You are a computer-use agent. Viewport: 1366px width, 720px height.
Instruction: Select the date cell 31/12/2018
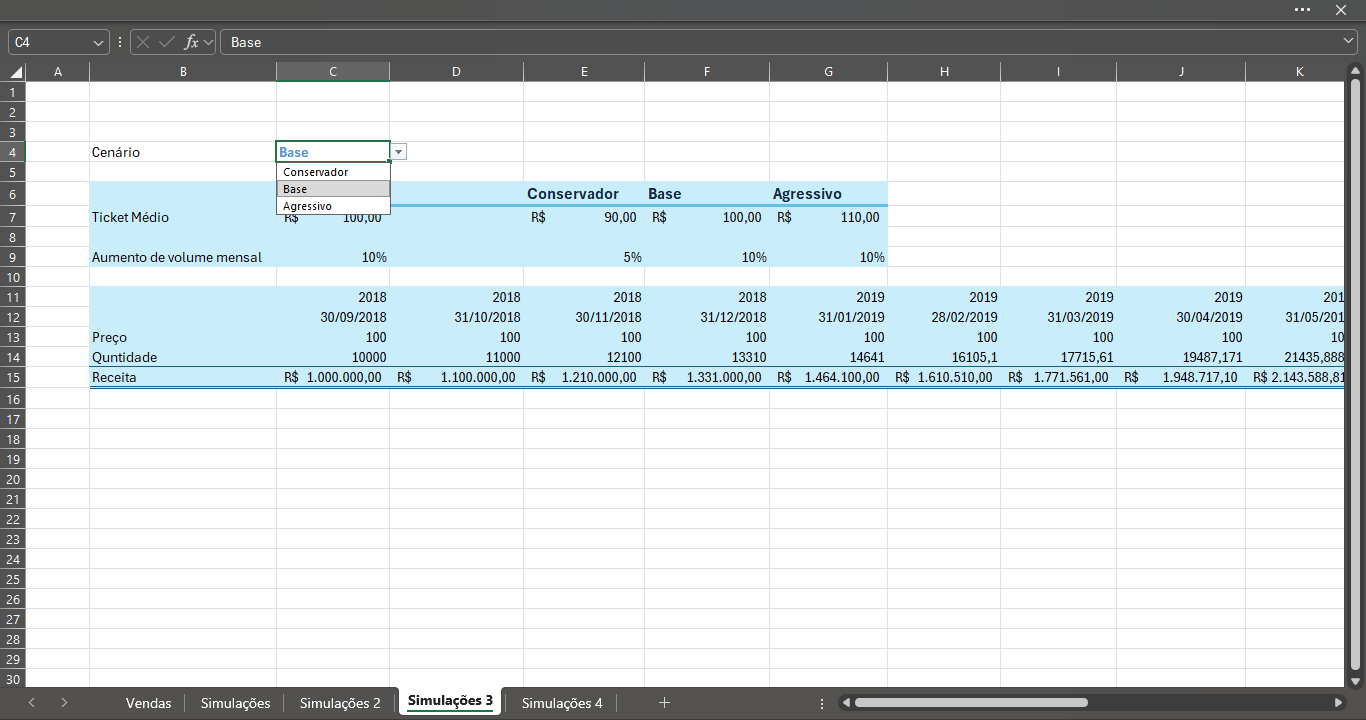707,317
